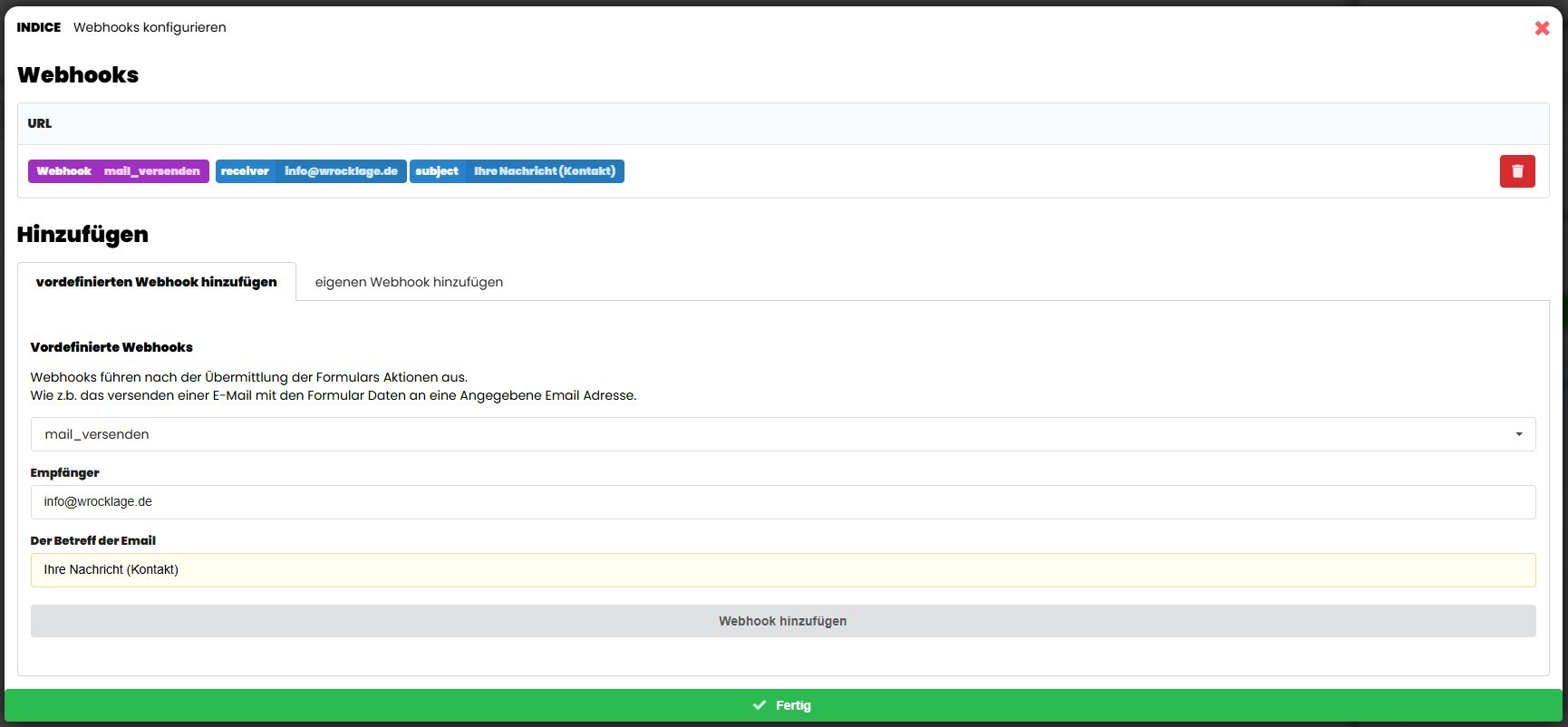Confirm with the green Fertig button
Screen dimensions: 1568x727
point(782,705)
